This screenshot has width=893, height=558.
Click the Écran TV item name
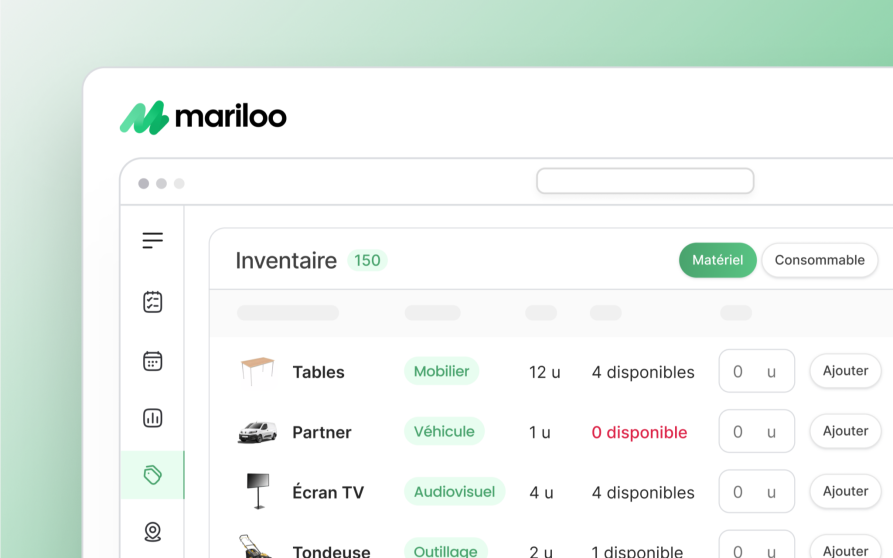click(x=328, y=492)
